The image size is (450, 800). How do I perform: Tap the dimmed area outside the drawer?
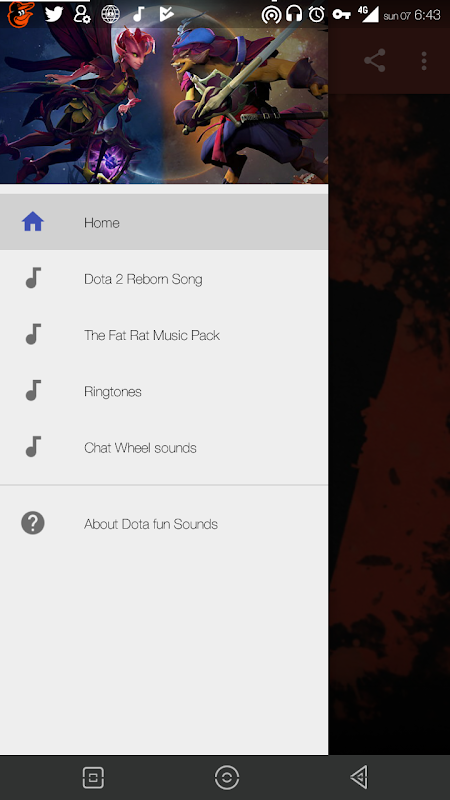coord(389,423)
